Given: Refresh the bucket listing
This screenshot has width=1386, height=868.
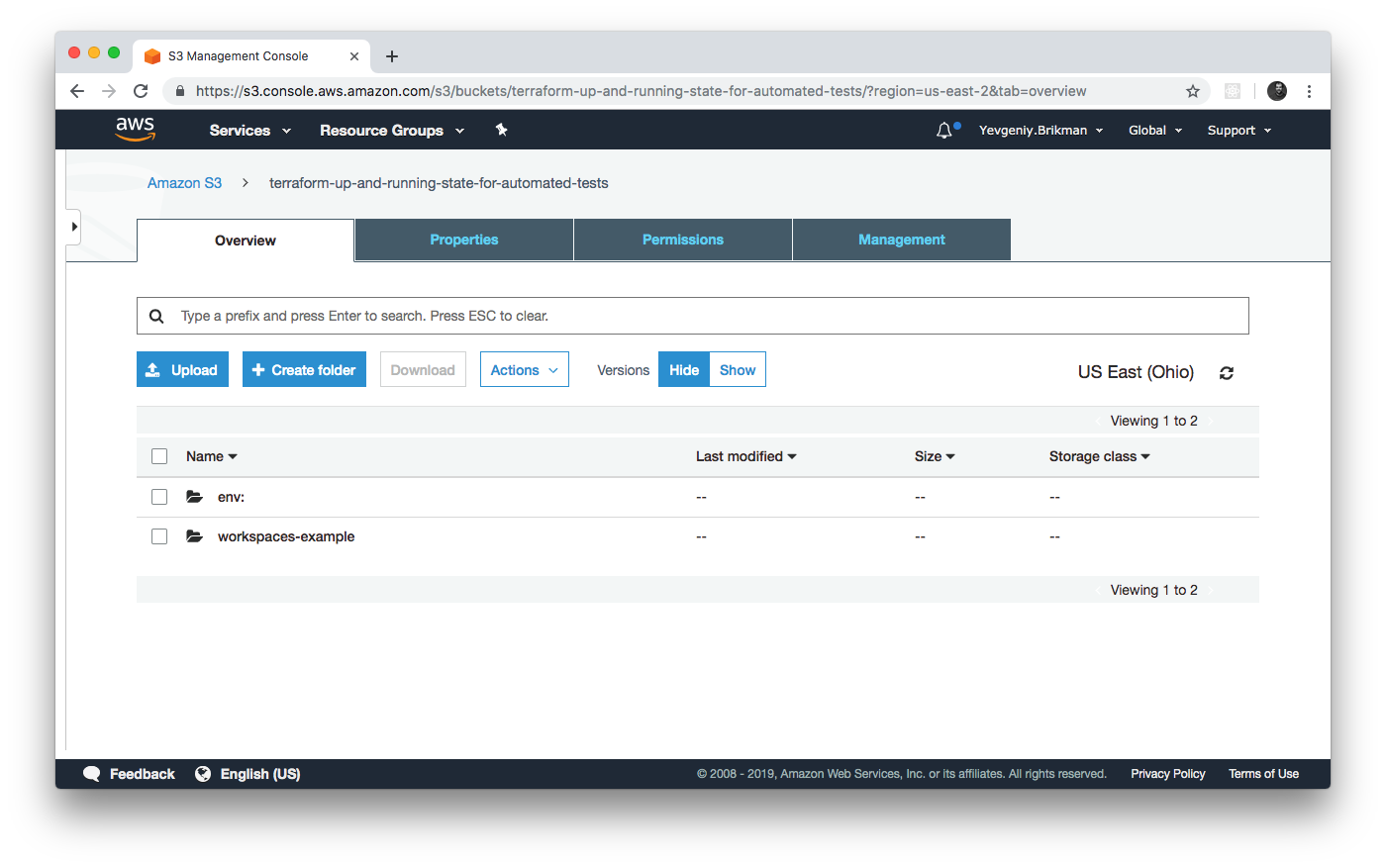Looking at the screenshot, I should tap(1227, 373).
